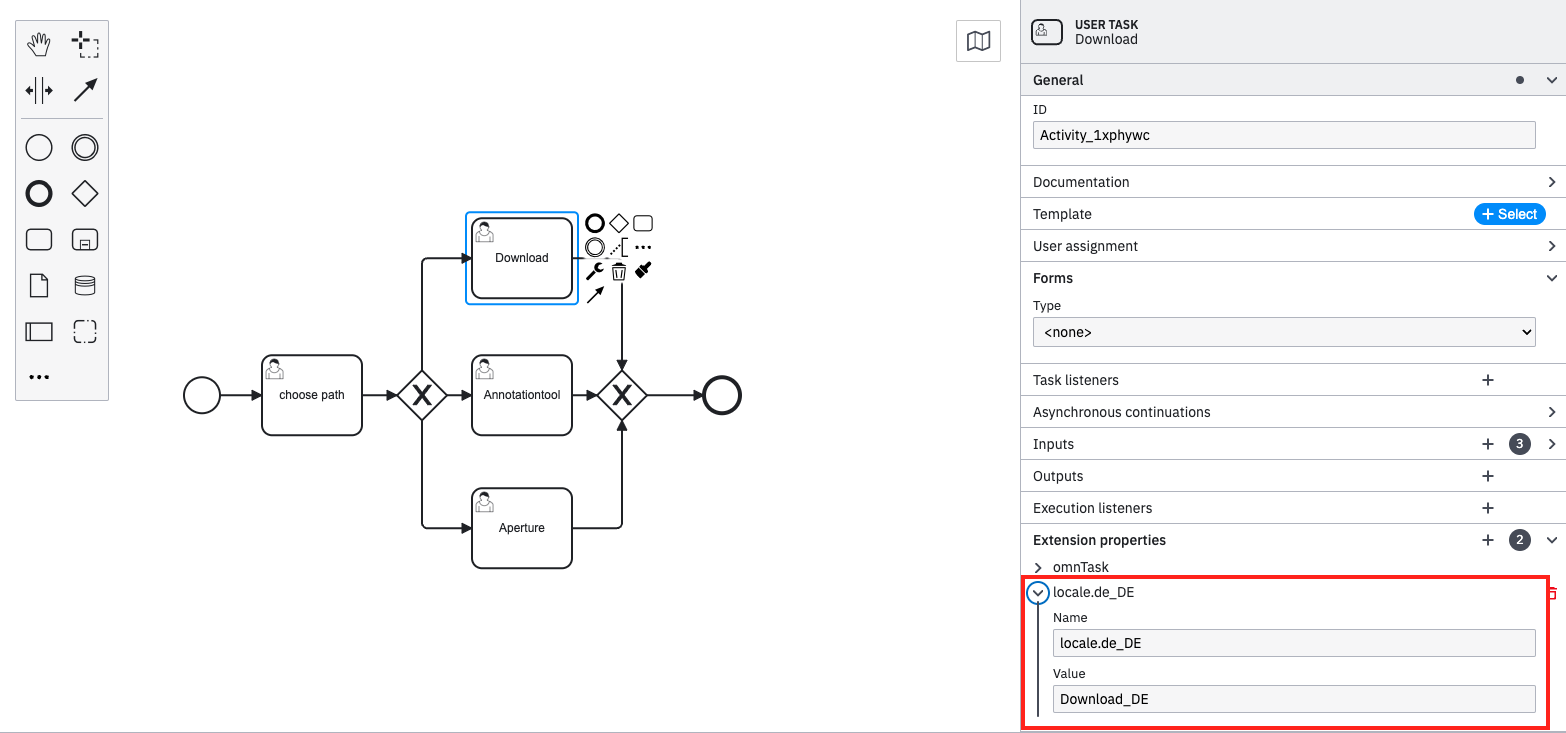Click inside the ID input field

(x=1283, y=134)
